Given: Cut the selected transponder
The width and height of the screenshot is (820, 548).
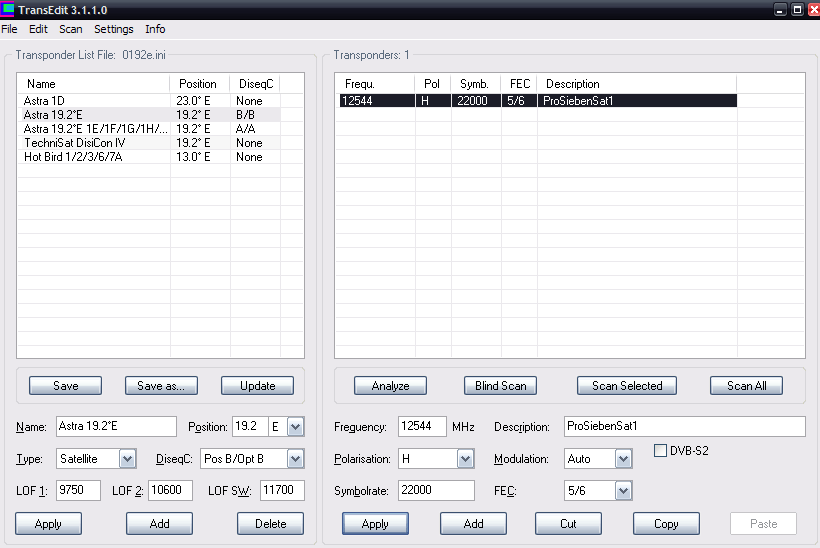Looking at the screenshot, I should click(568, 523).
